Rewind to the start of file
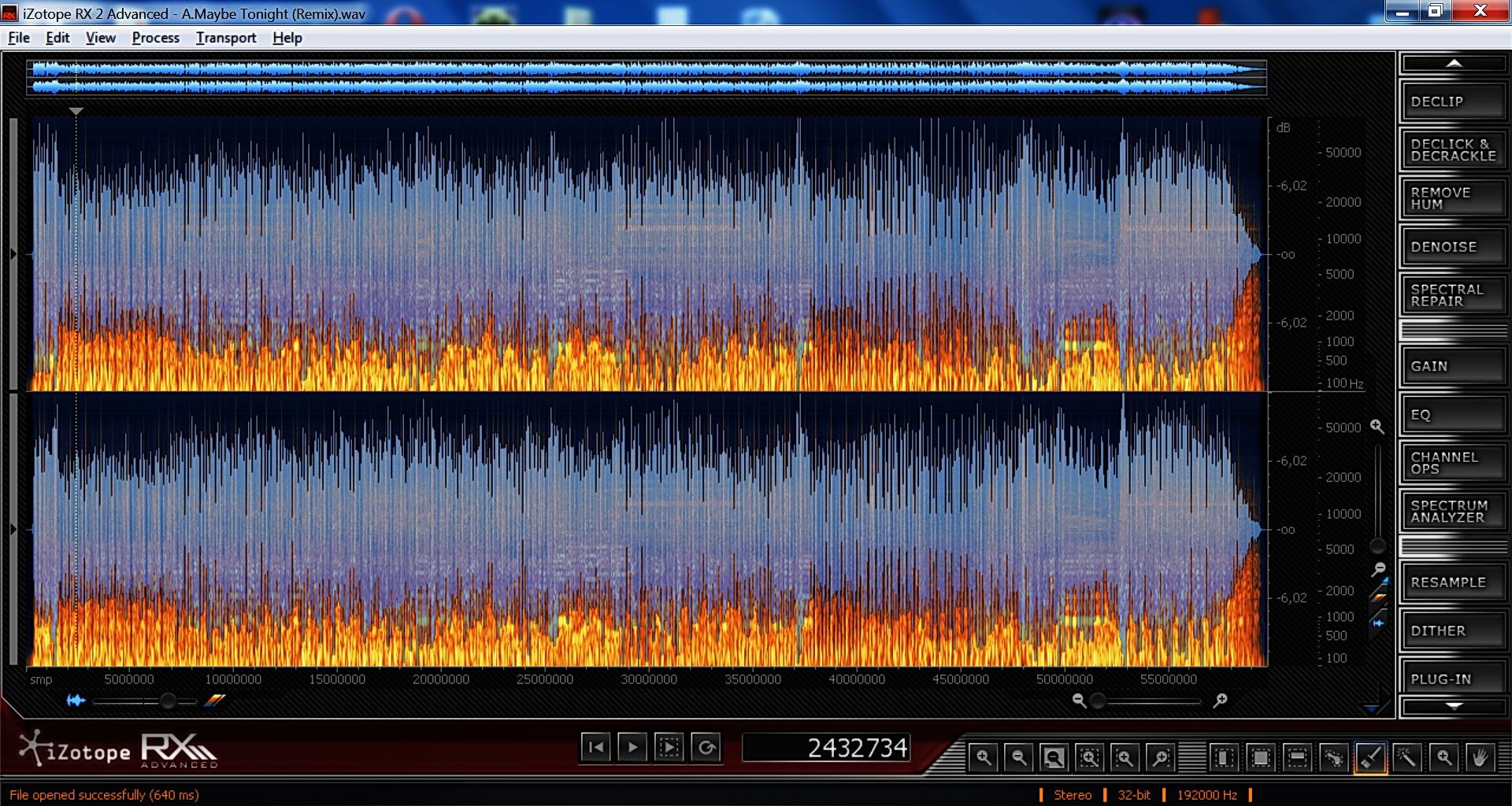This screenshot has width=1512, height=806. tap(596, 747)
